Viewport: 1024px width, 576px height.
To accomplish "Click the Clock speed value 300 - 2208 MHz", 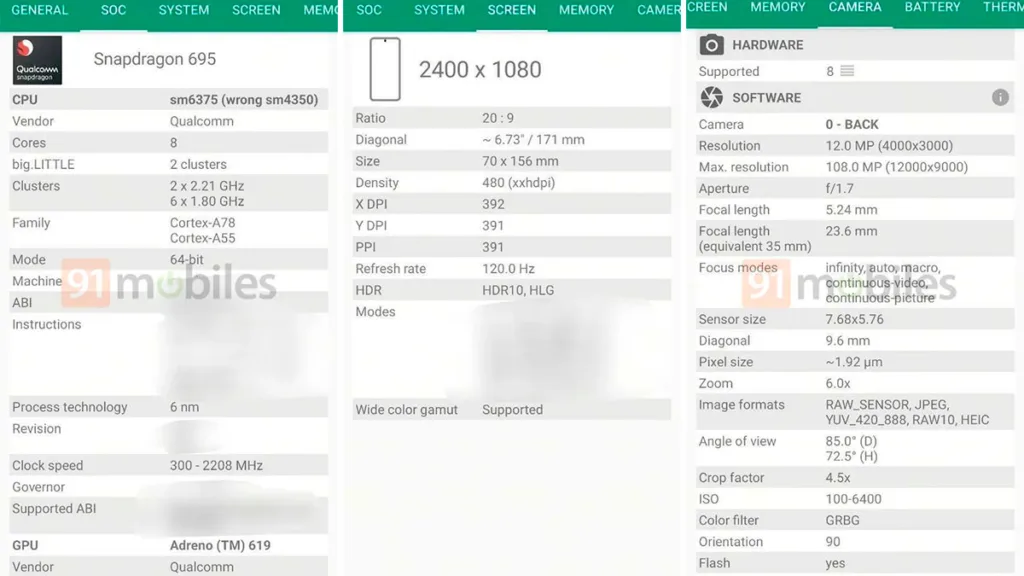I will tap(216, 466).
